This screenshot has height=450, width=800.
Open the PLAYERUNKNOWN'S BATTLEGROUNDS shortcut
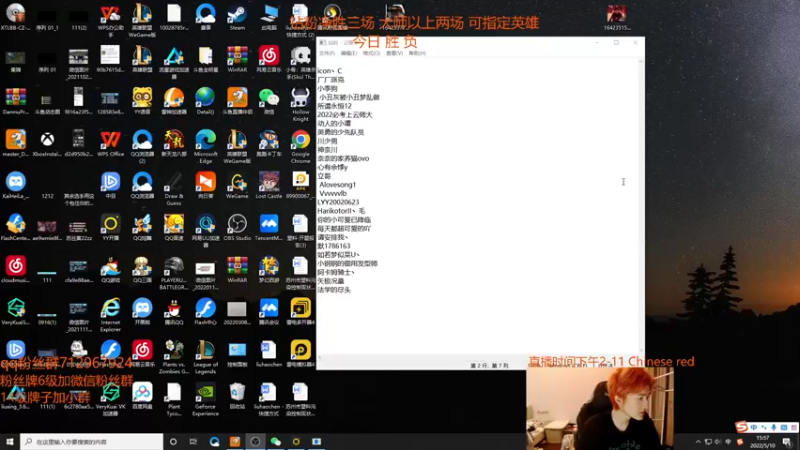(173, 273)
